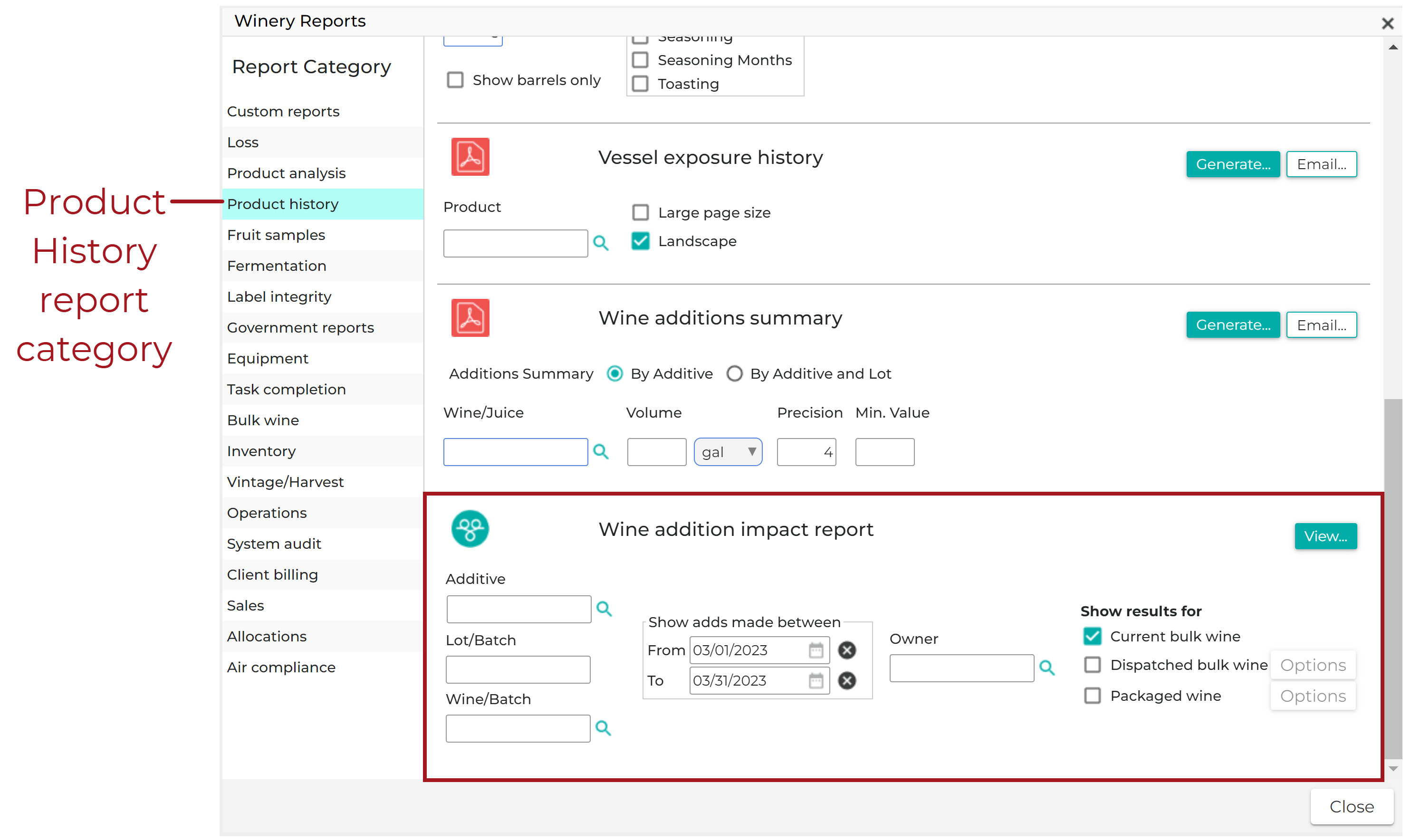The image size is (1411, 840).
Task: Toggle Show barrels only checkbox
Action: (x=456, y=80)
